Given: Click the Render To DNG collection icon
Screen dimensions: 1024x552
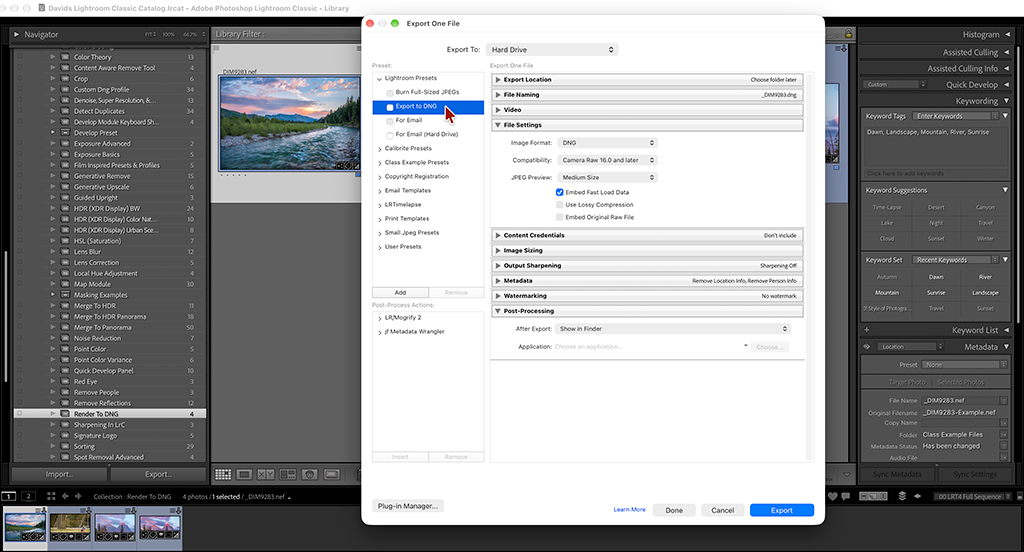Looking at the screenshot, I should tap(65, 414).
